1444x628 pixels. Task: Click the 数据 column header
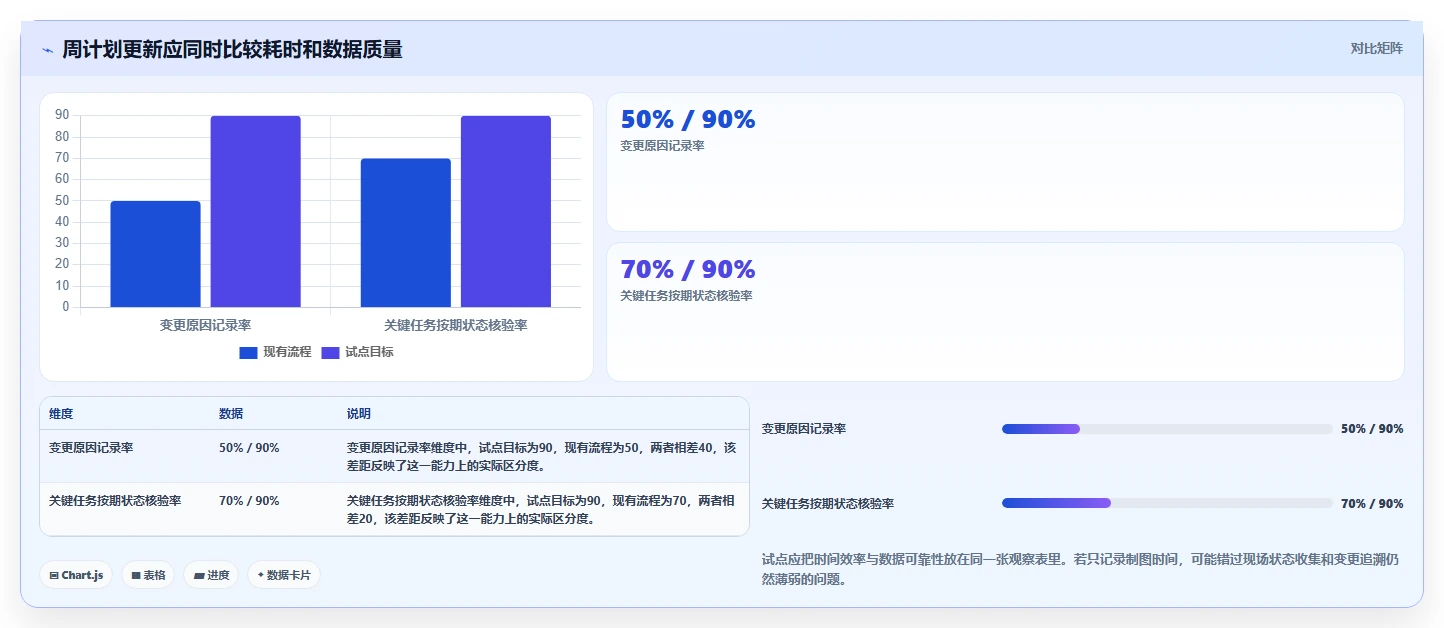click(231, 414)
